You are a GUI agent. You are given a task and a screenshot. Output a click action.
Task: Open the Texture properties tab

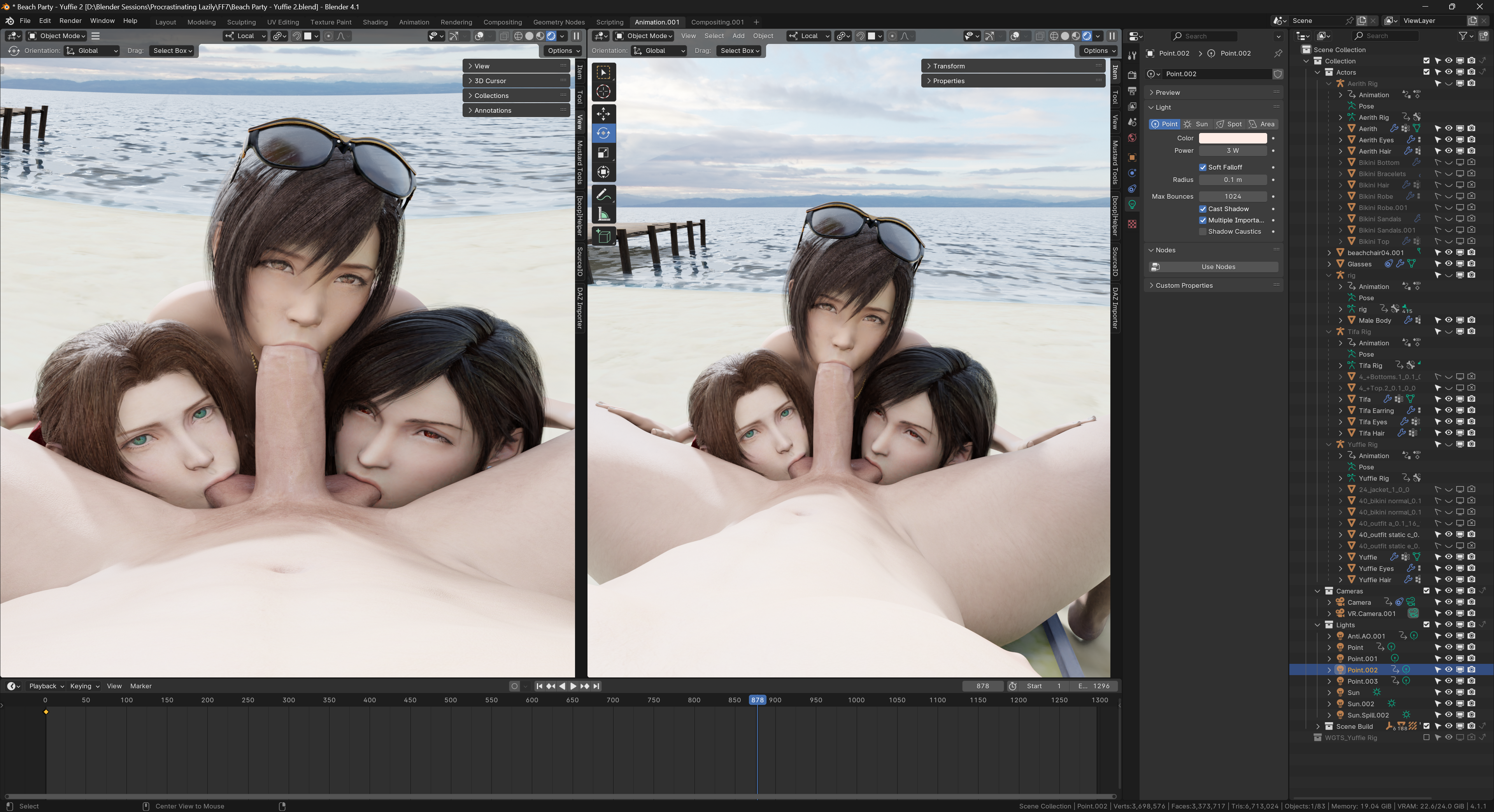click(x=1132, y=224)
